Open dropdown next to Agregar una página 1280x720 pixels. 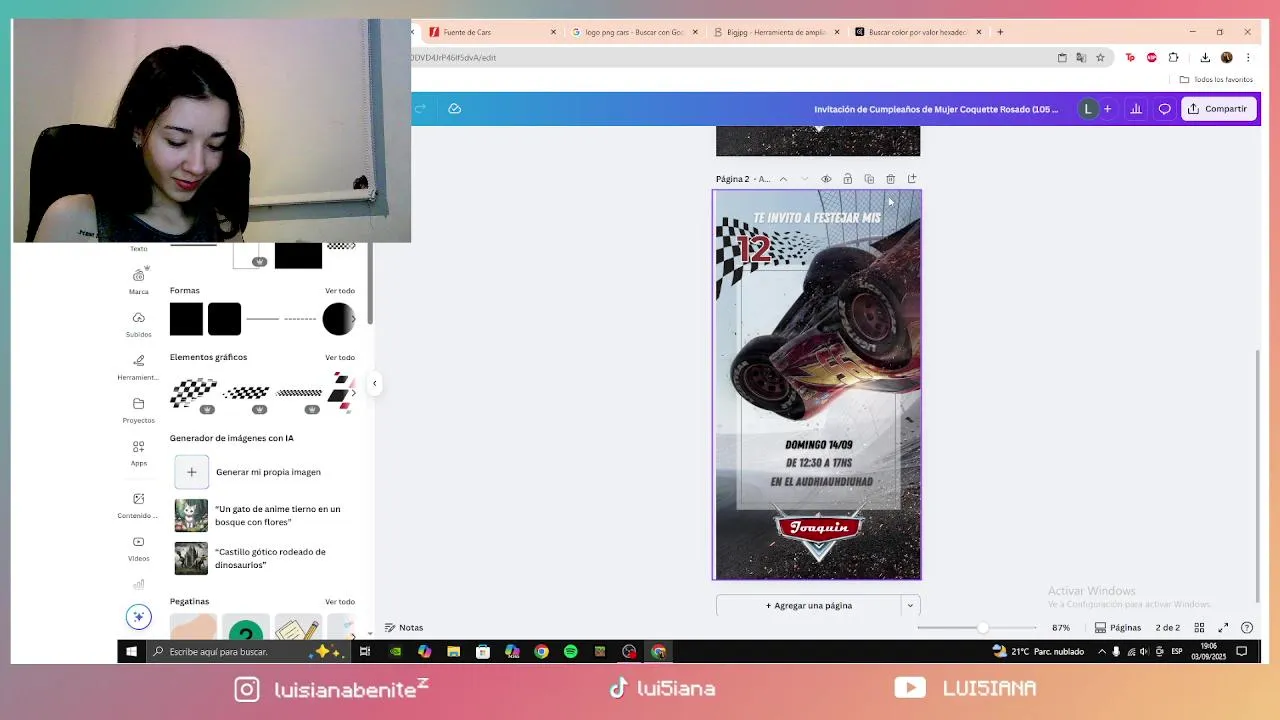(x=910, y=605)
